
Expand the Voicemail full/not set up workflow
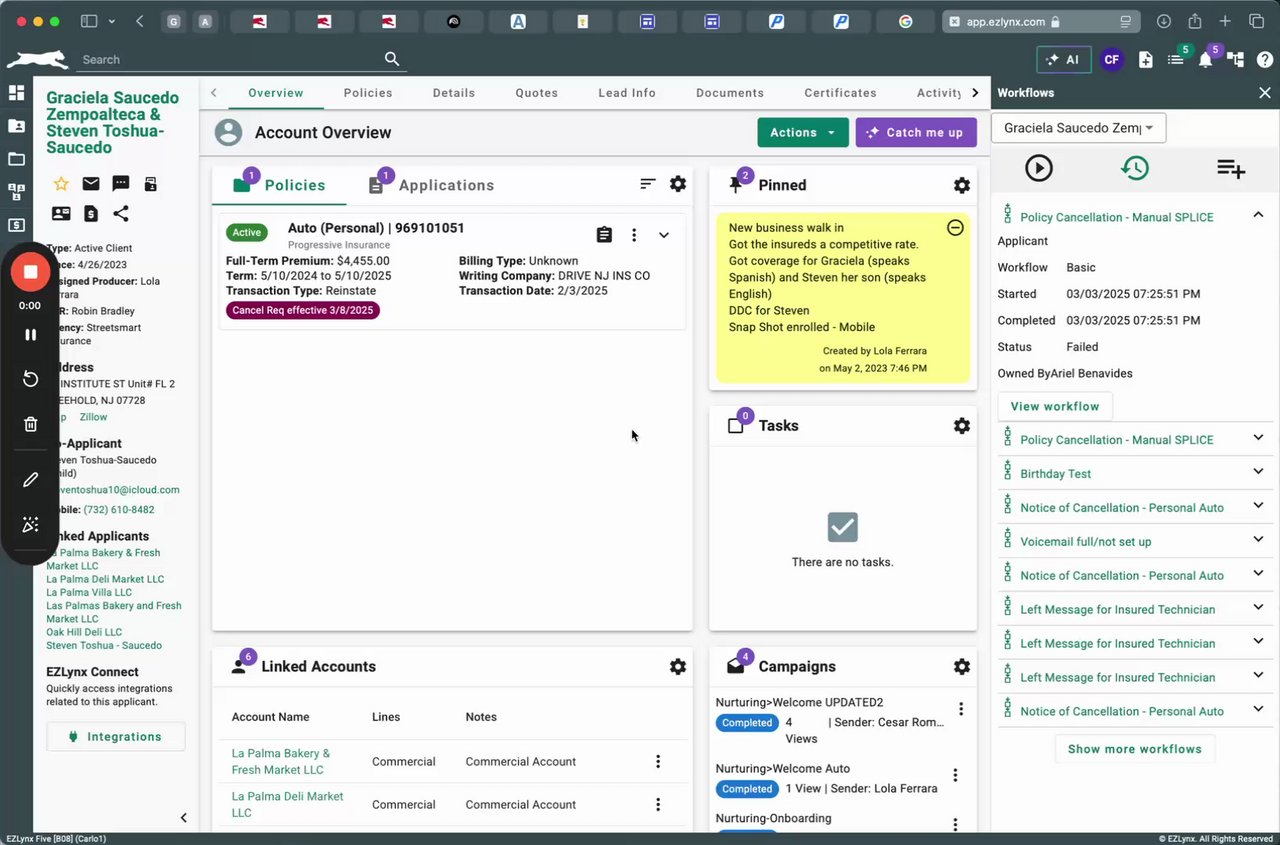point(1258,541)
